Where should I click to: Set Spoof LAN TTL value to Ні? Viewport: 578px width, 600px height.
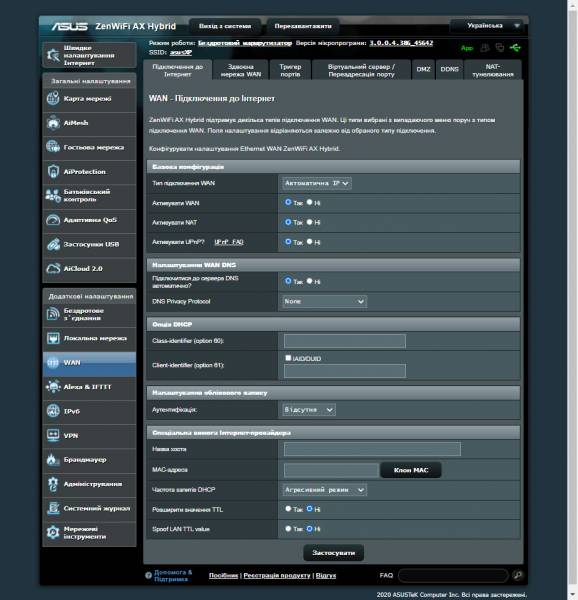point(309,529)
